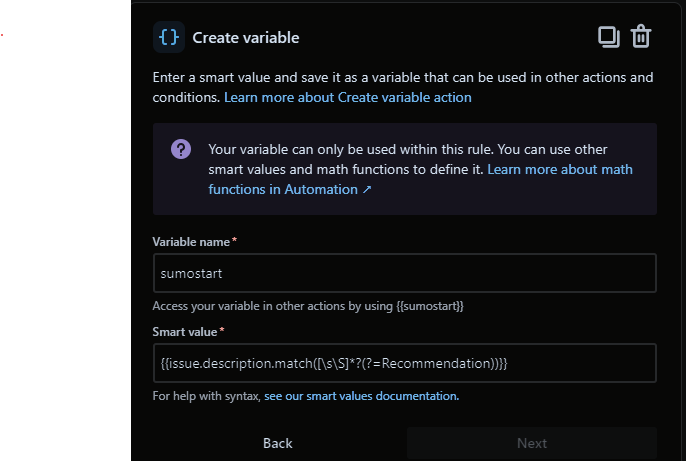
Task: Focus the Smart value input field
Action: pyautogui.click(x=405, y=363)
